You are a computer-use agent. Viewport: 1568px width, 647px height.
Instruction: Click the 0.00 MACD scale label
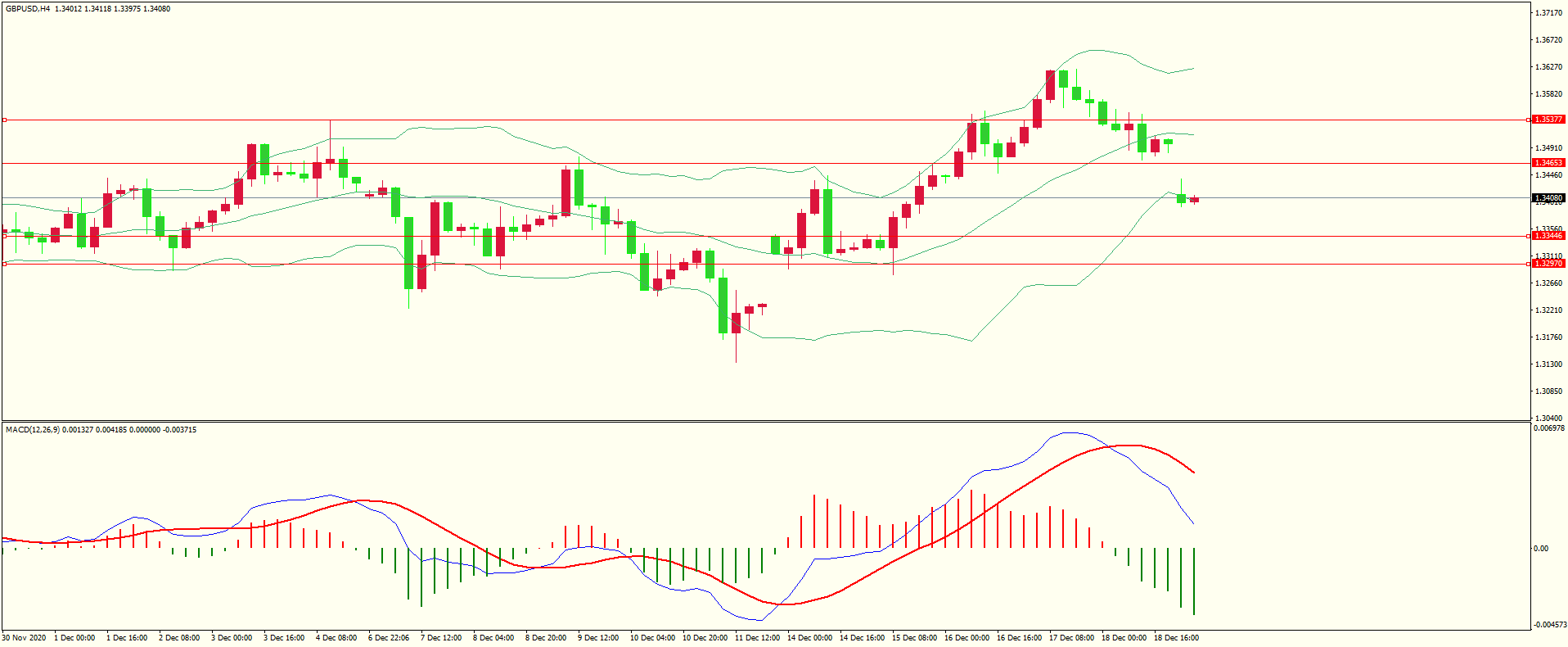pos(1541,549)
